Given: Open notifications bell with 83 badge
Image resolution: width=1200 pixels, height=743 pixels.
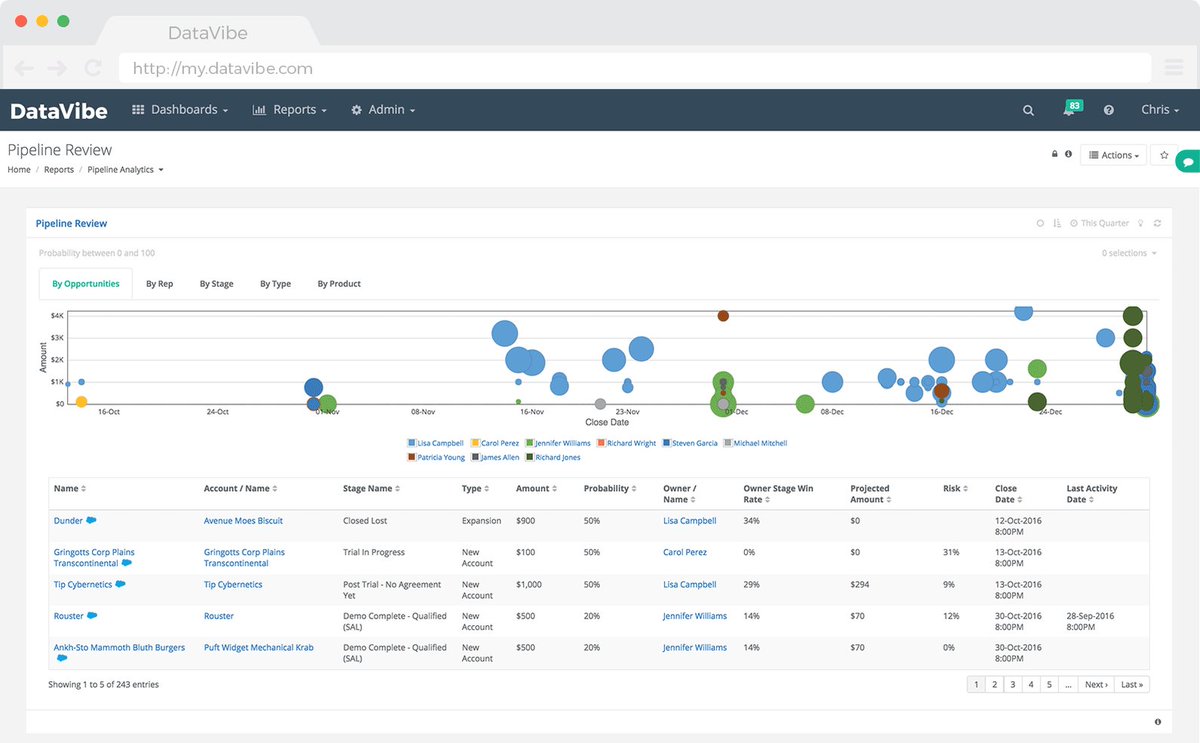Looking at the screenshot, I should pyautogui.click(x=1071, y=109).
